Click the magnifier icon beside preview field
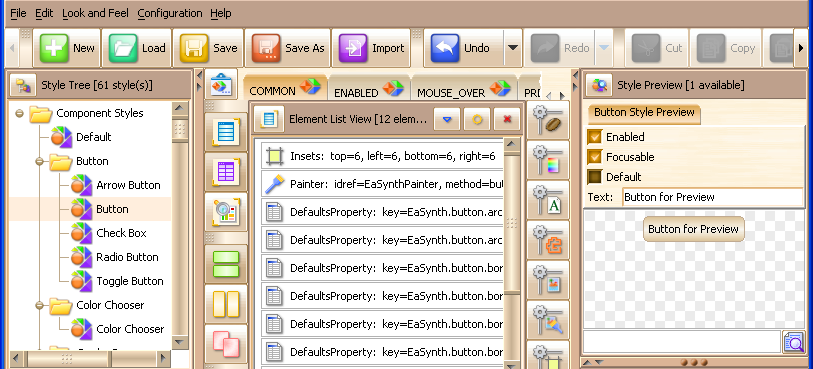The height and width of the screenshot is (369, 813). 793,342
